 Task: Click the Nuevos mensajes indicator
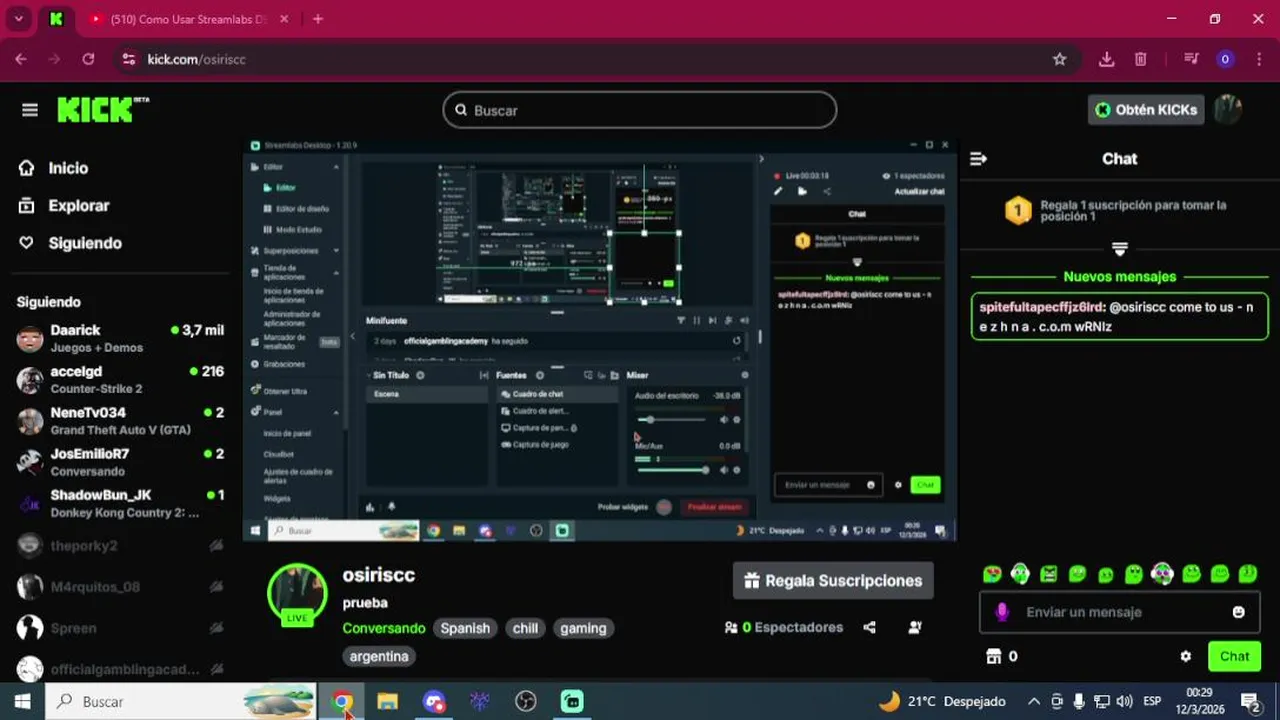[1119, 276]
